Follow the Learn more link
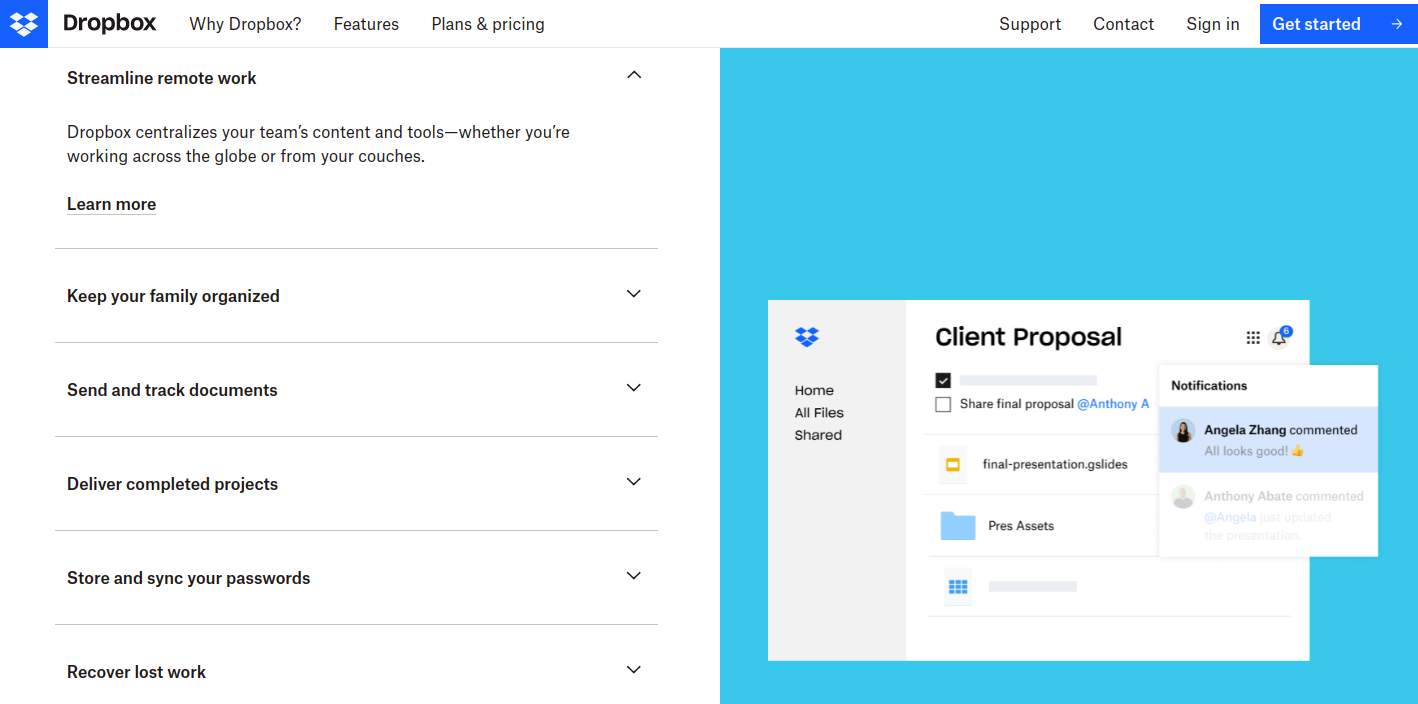The height and width of the screenshot is (704, 1418). click(111, 204)
